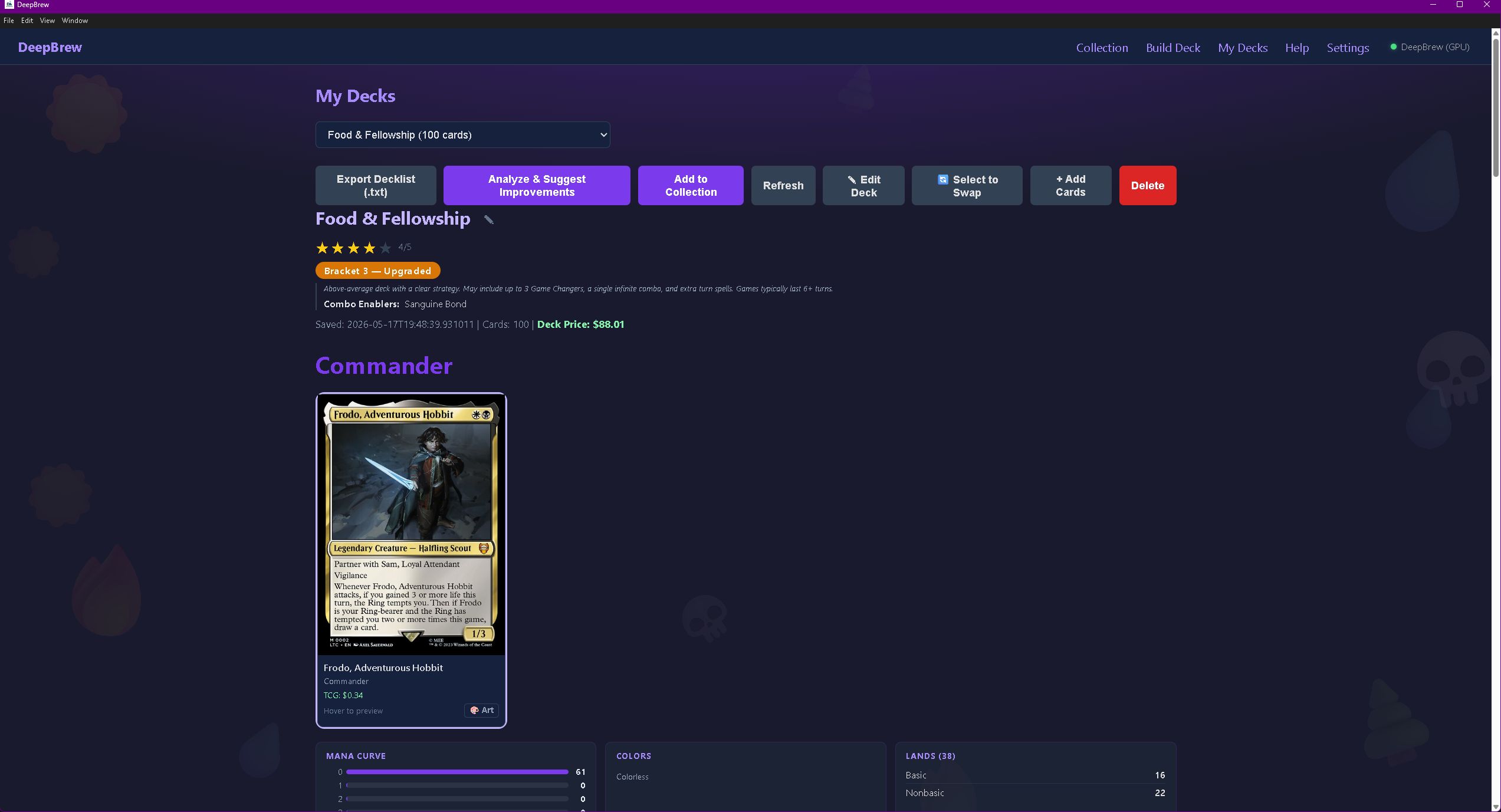1501x812 pixels.
Task: Open the Help page
Action: (1297, 48)
